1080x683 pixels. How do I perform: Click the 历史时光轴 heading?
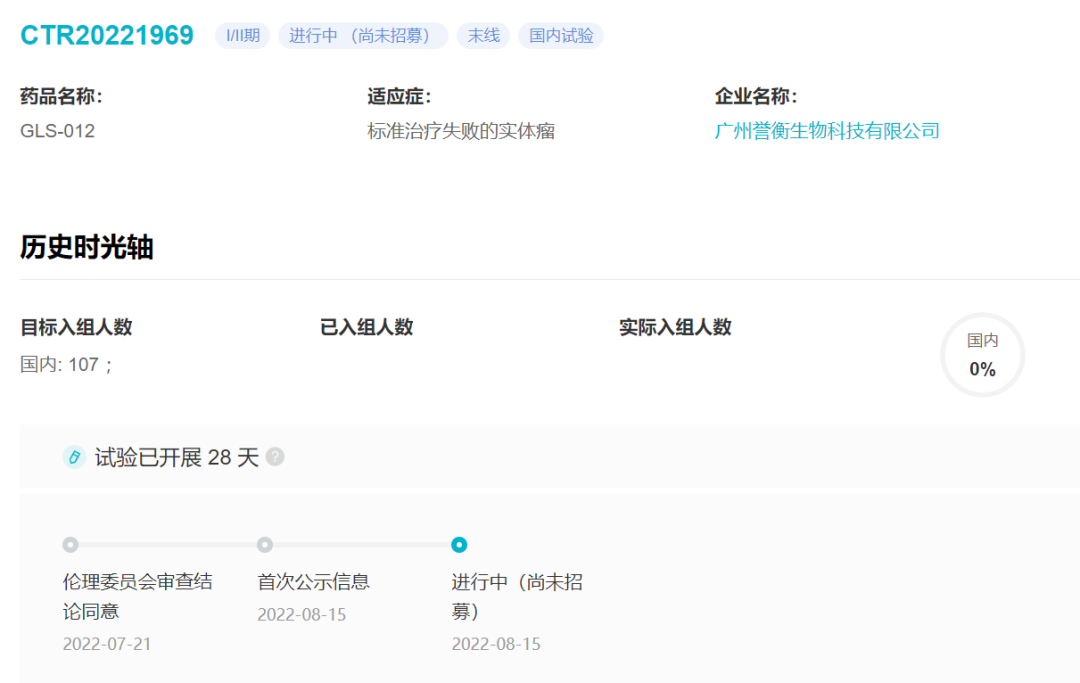pyautogui.click(x=87, y=246)
